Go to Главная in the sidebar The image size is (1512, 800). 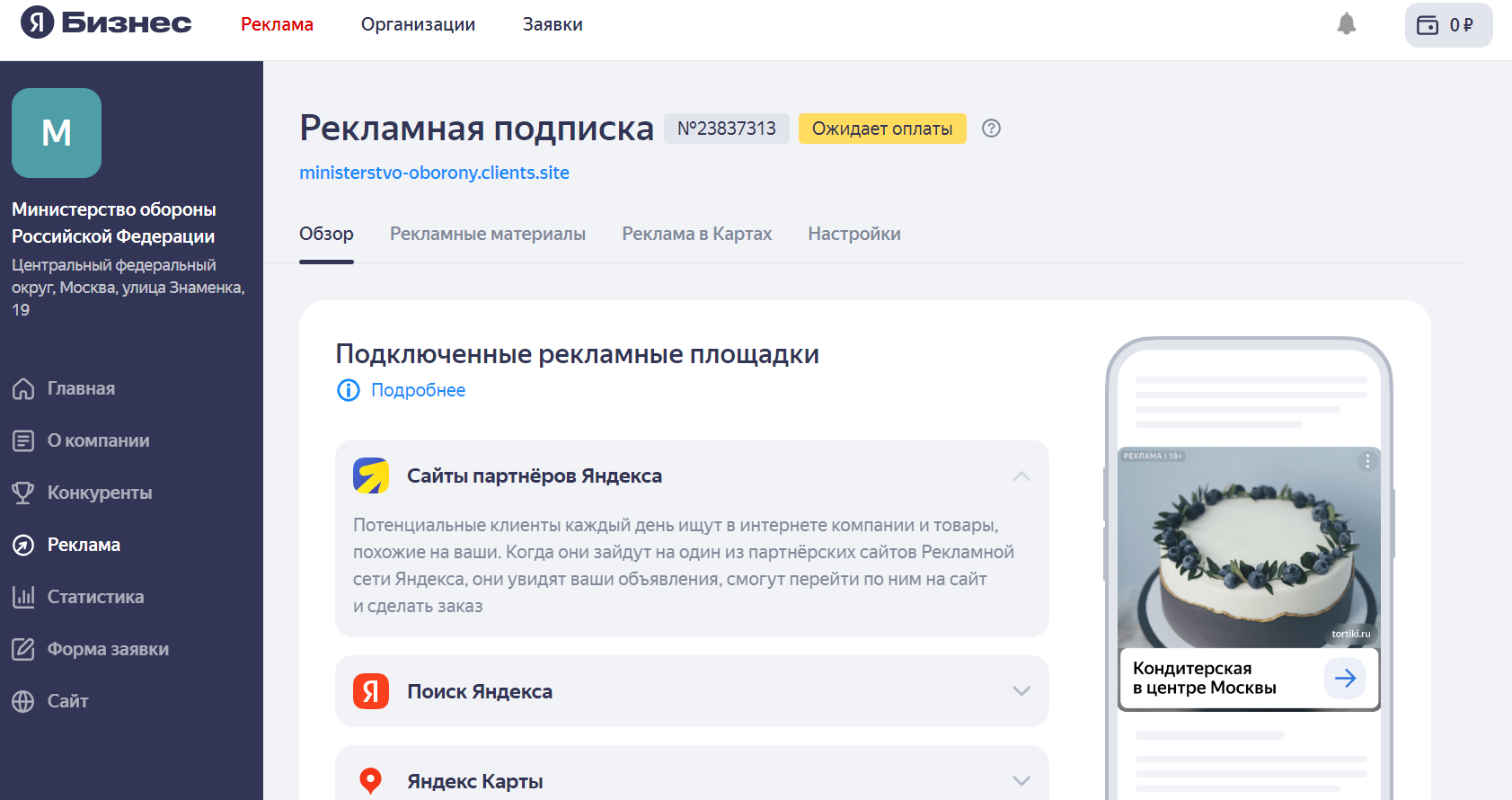81,388
